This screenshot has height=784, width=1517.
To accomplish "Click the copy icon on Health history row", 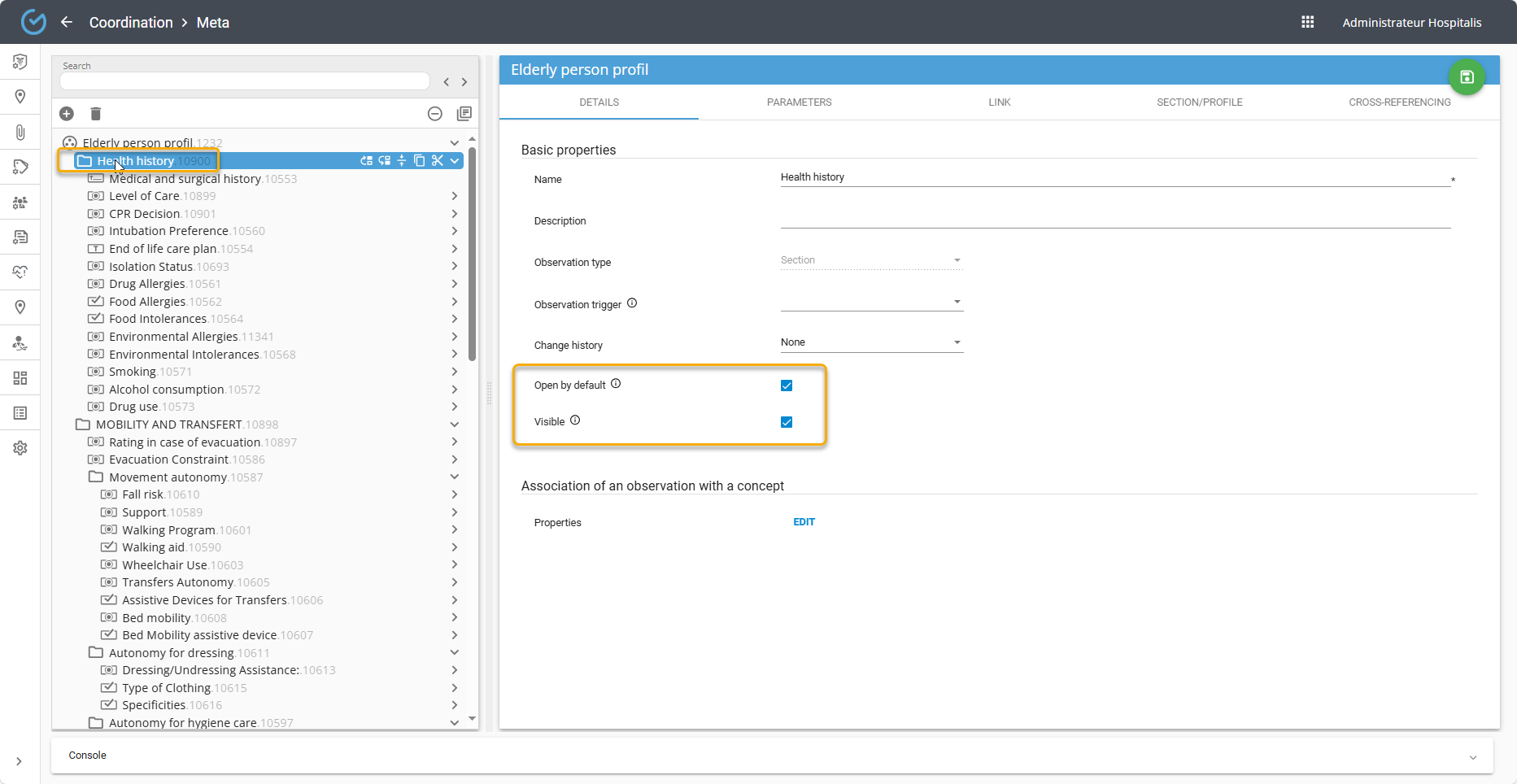I will pyautogui.click(x=419, y=161).
